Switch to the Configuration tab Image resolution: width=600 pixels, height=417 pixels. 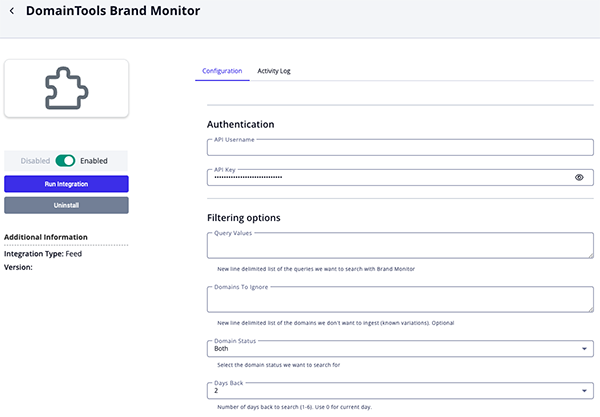pos(222,71)
